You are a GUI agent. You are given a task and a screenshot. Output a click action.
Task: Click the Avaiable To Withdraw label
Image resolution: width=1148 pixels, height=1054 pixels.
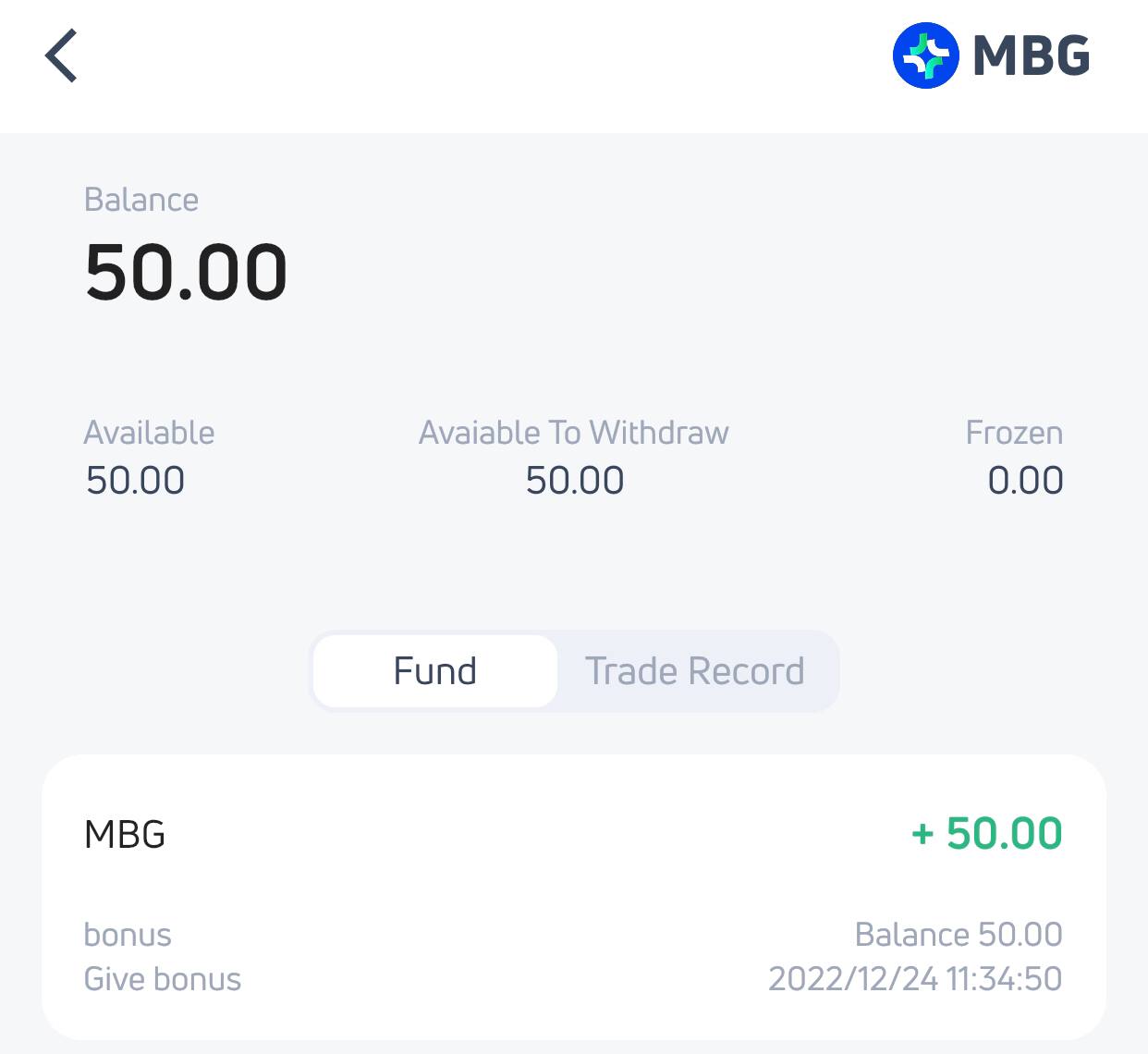pos(574,433)
